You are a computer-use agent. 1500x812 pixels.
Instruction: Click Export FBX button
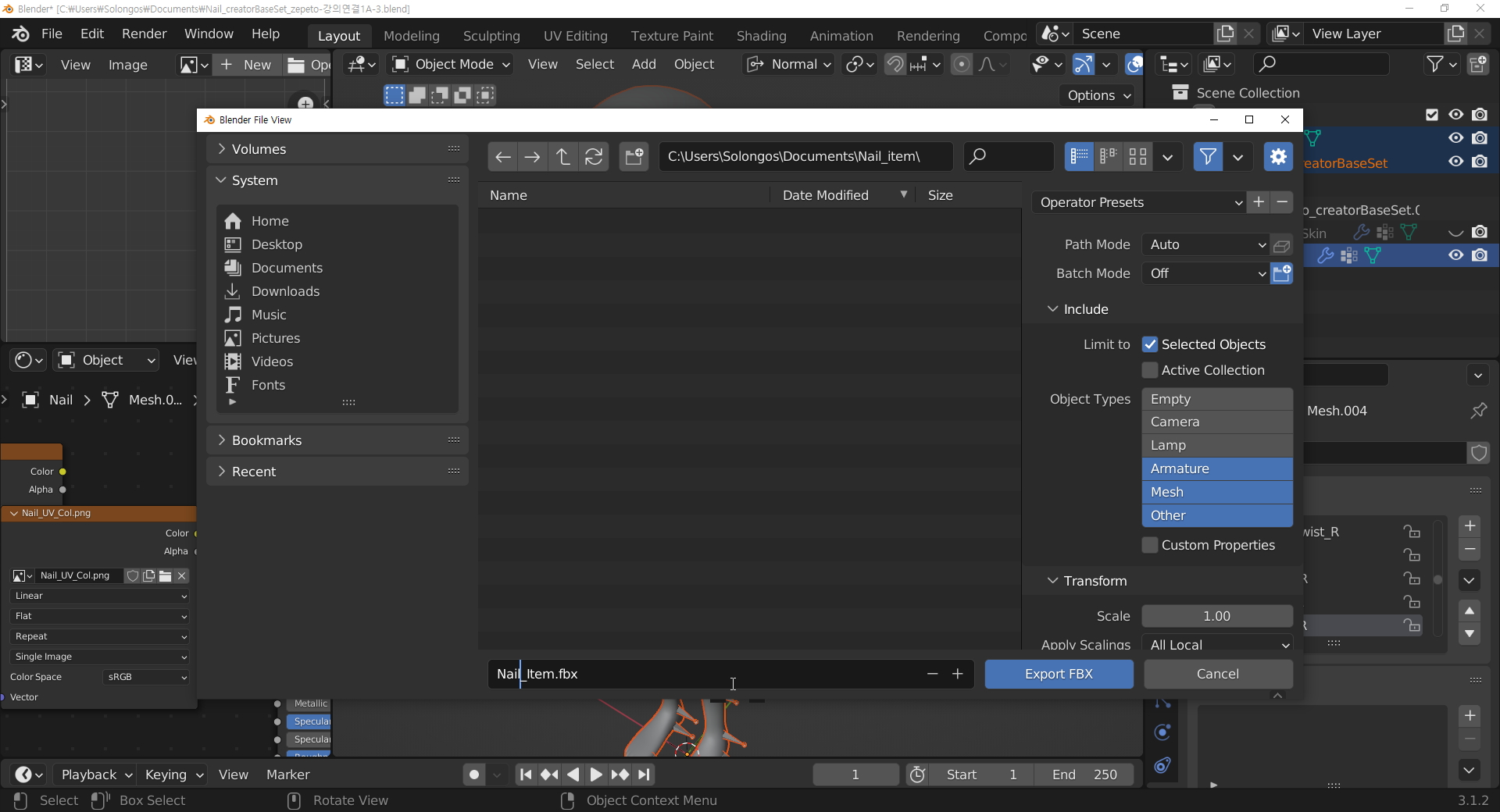(1059, 675)
